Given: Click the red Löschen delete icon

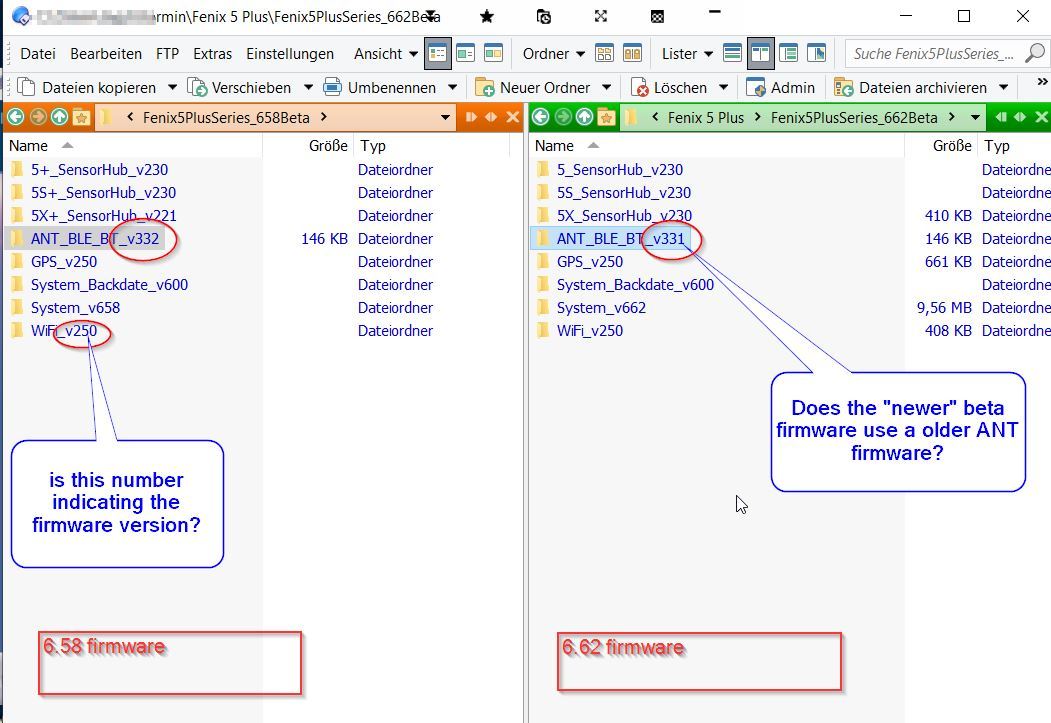Looking at the screenshot, I should coord(639,87).
